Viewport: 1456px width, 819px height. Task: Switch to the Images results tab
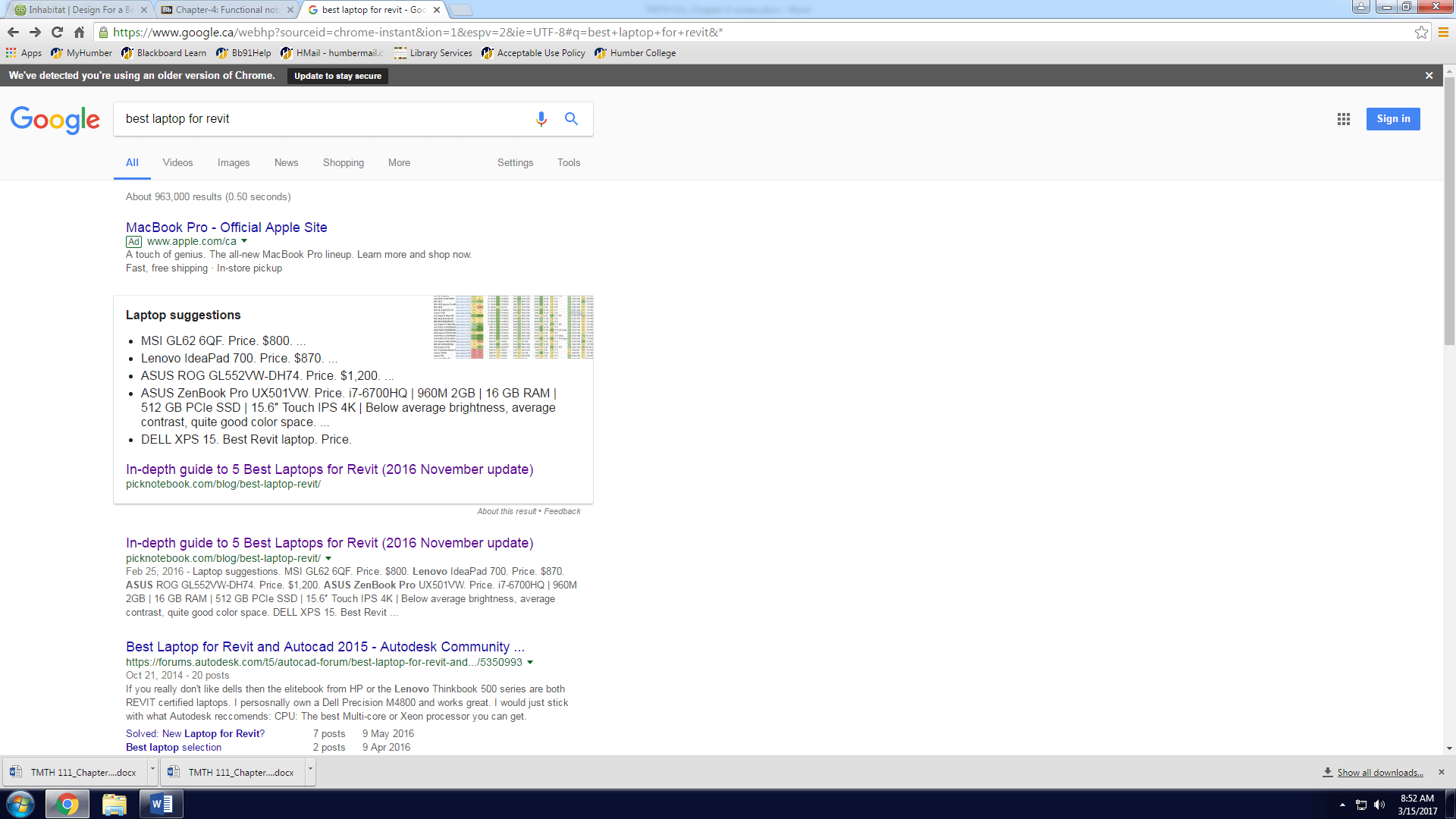click(x=233, y=163)
